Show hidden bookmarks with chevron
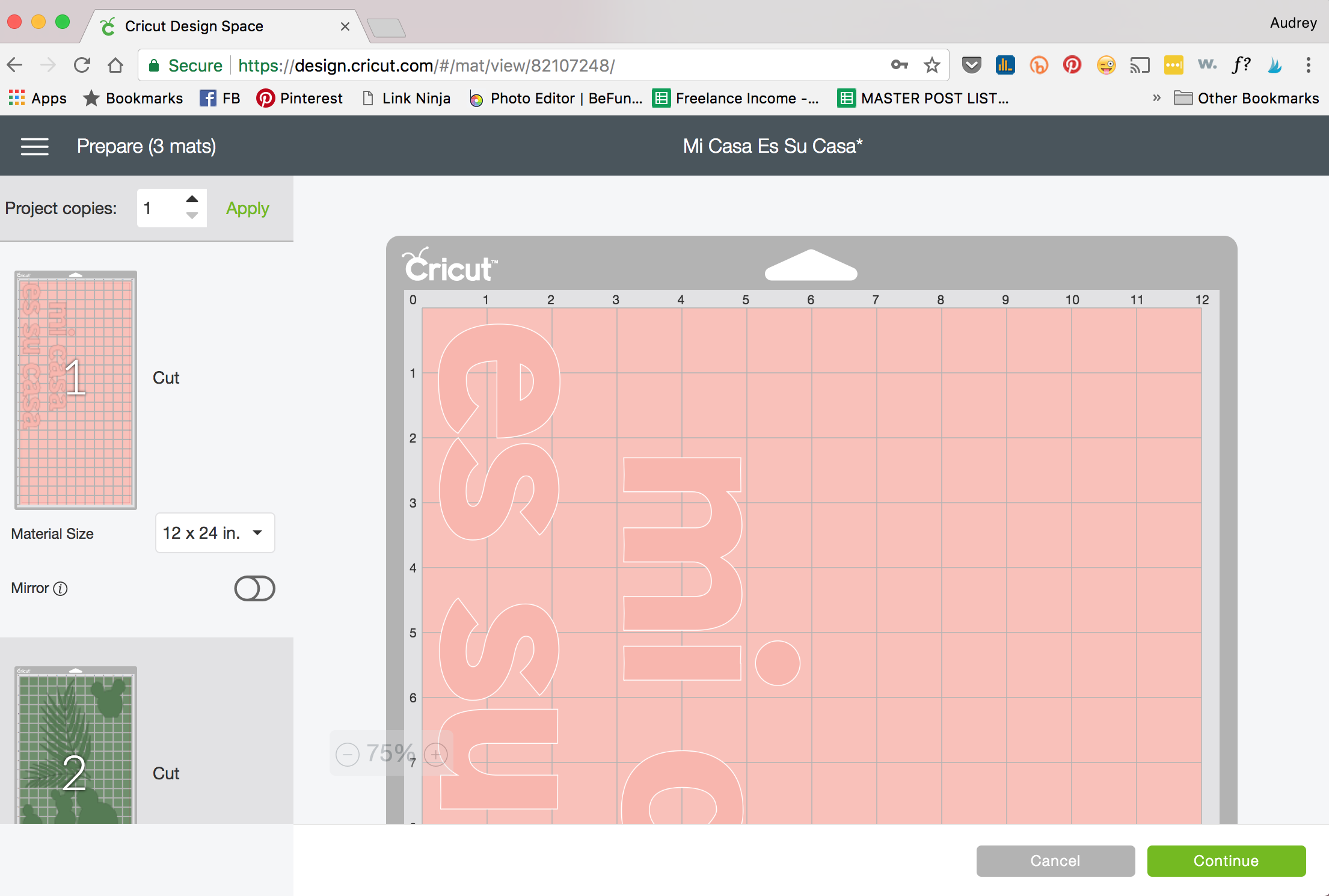The image size is (1329, 896). click(1156, 97)
